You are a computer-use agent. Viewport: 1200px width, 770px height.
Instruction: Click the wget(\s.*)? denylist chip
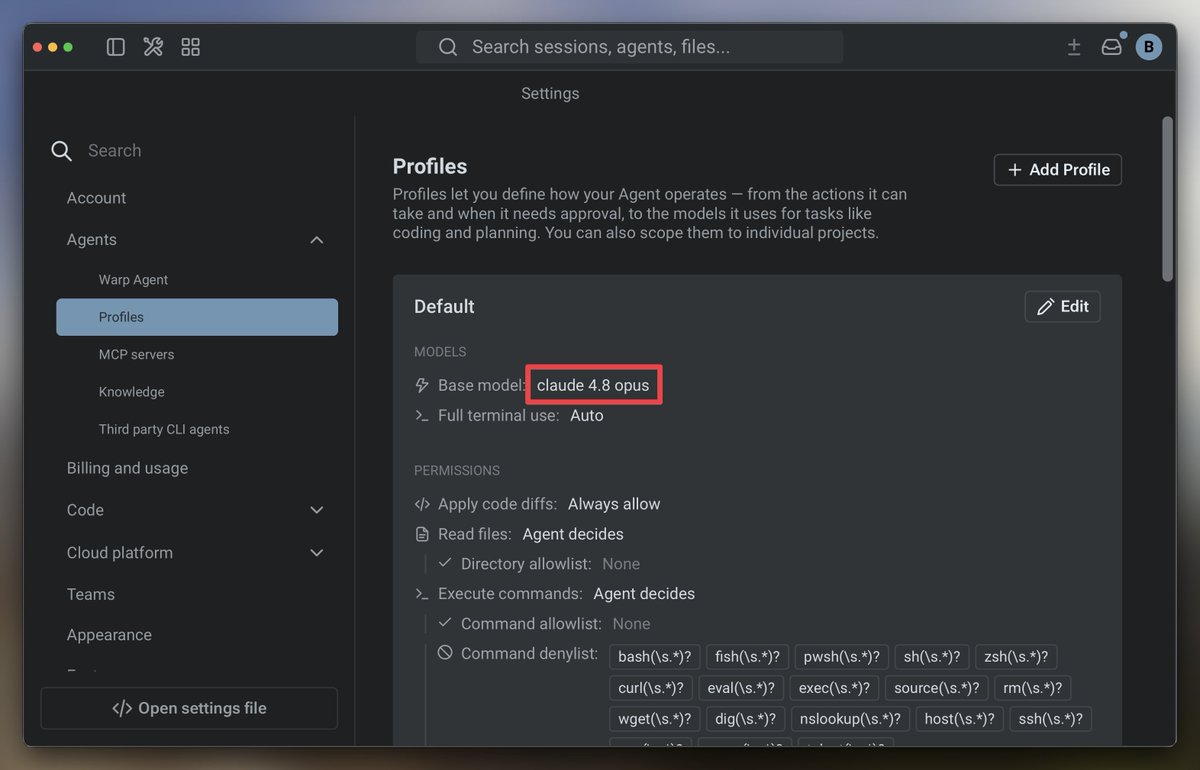point(654,719)
